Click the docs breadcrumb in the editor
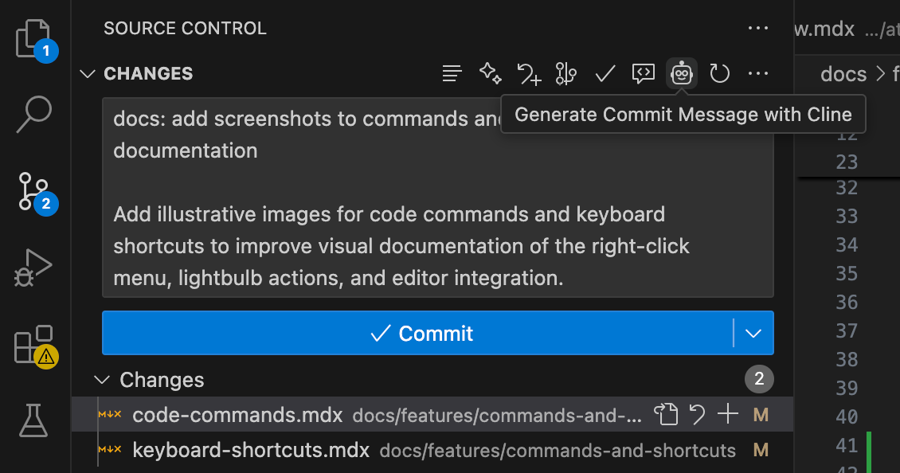The width and height of the screenshot is (900, 473). (843, 74)
